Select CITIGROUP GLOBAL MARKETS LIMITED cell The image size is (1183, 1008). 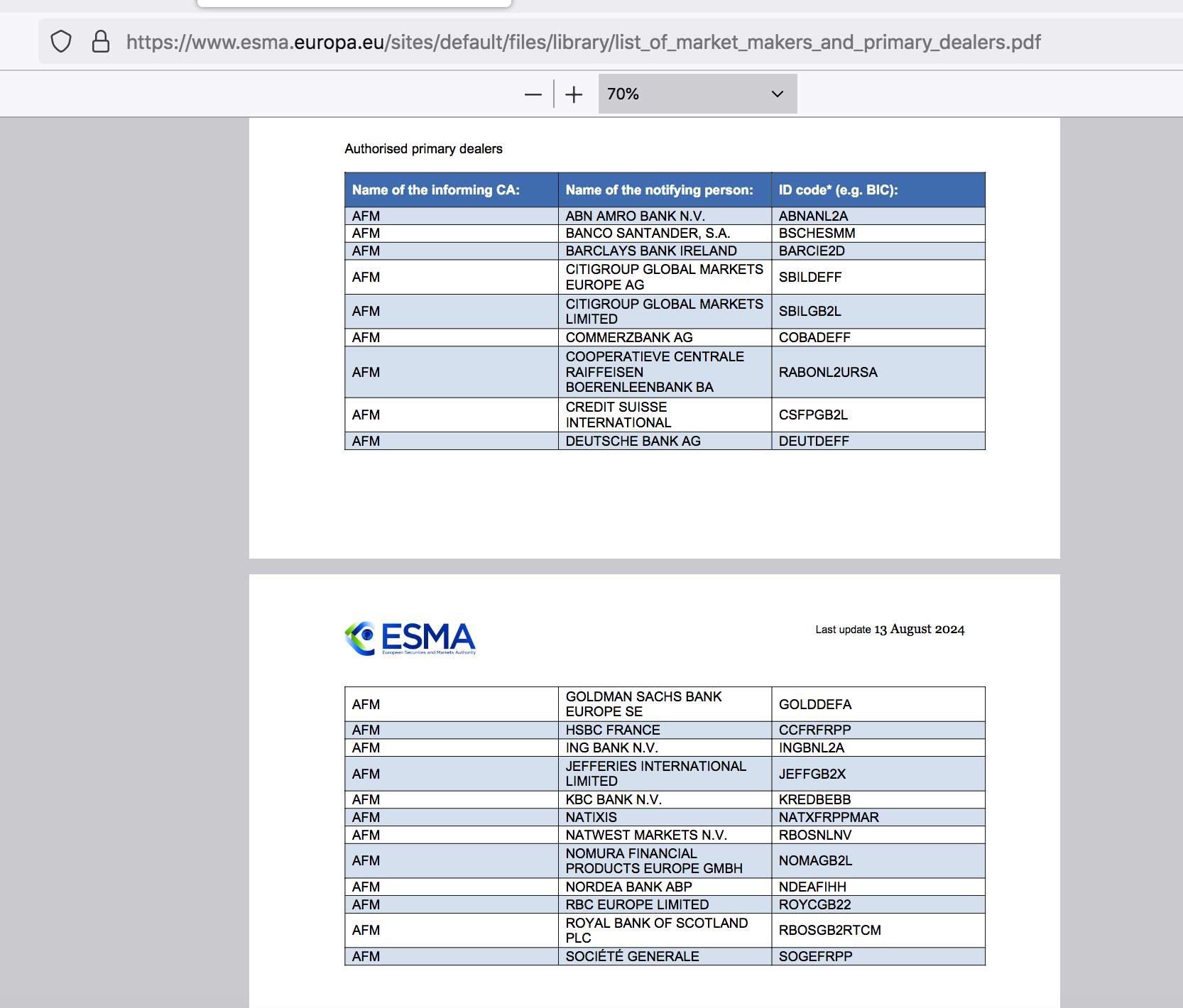[x=665, y=311]
